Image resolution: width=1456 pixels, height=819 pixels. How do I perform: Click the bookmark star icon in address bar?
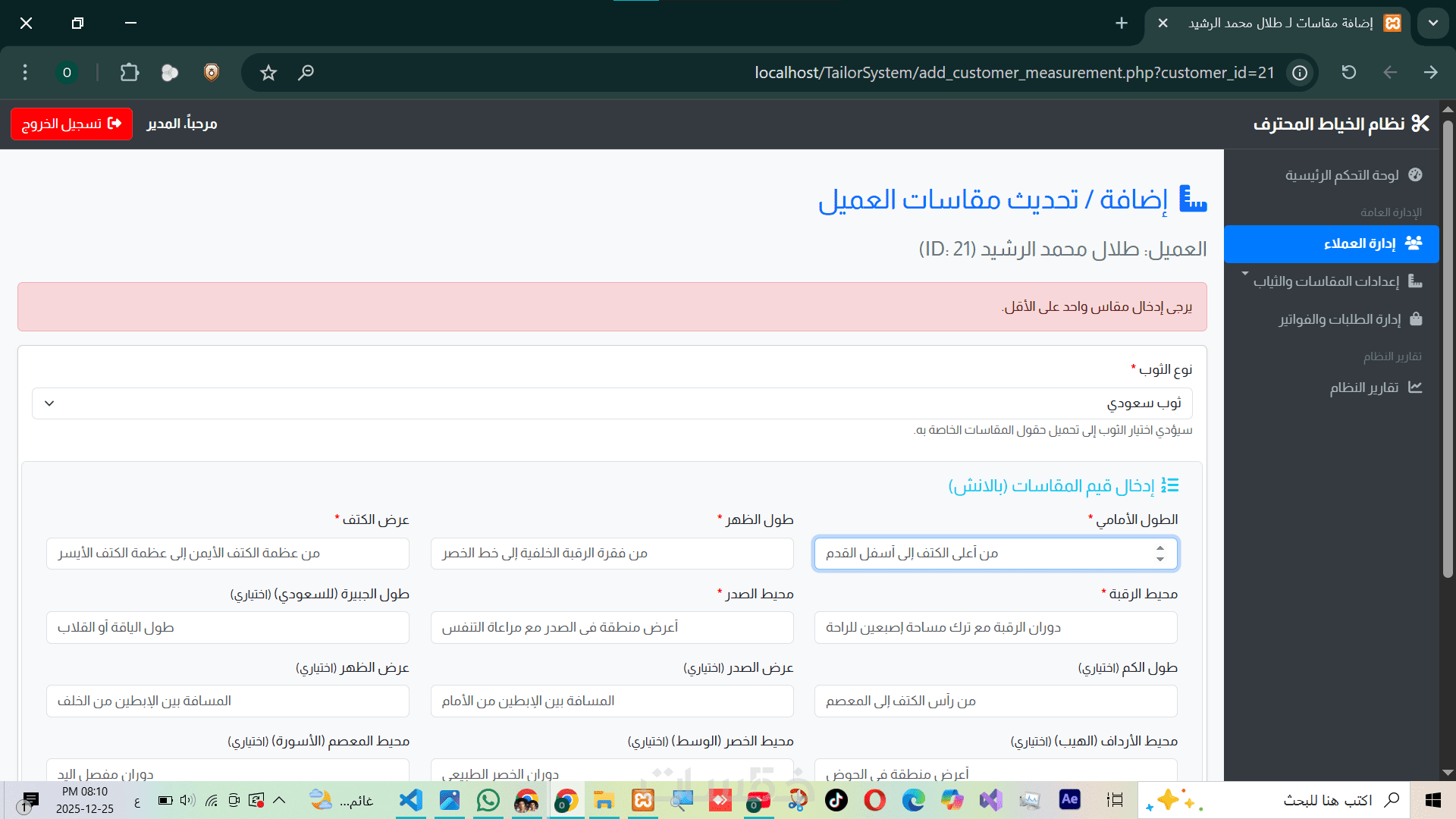point(268,73)
